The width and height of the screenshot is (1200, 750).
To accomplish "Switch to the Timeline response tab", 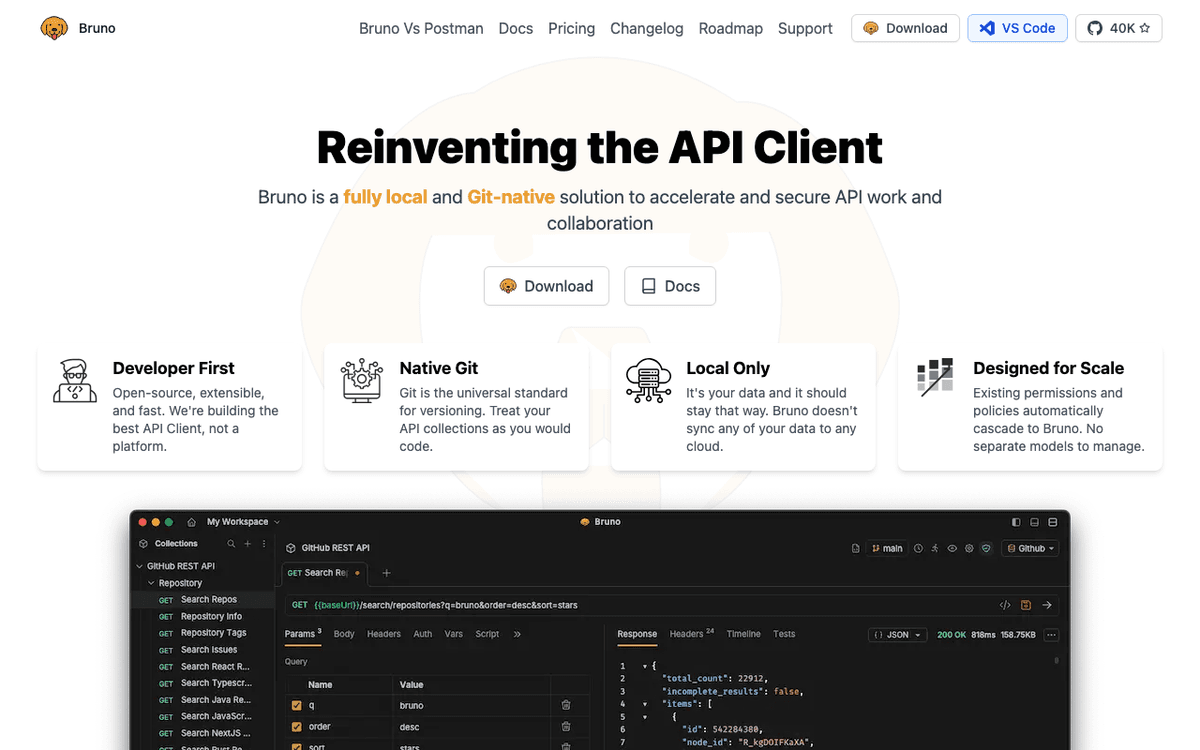I will click(743, 634).
